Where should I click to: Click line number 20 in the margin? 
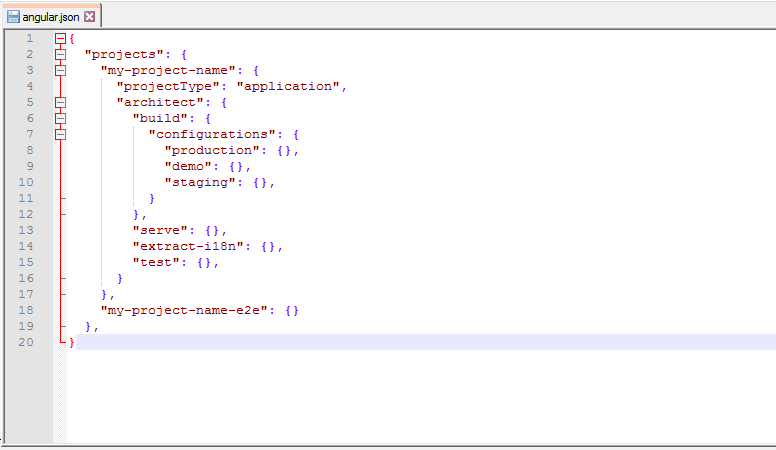tap(26, 342)
